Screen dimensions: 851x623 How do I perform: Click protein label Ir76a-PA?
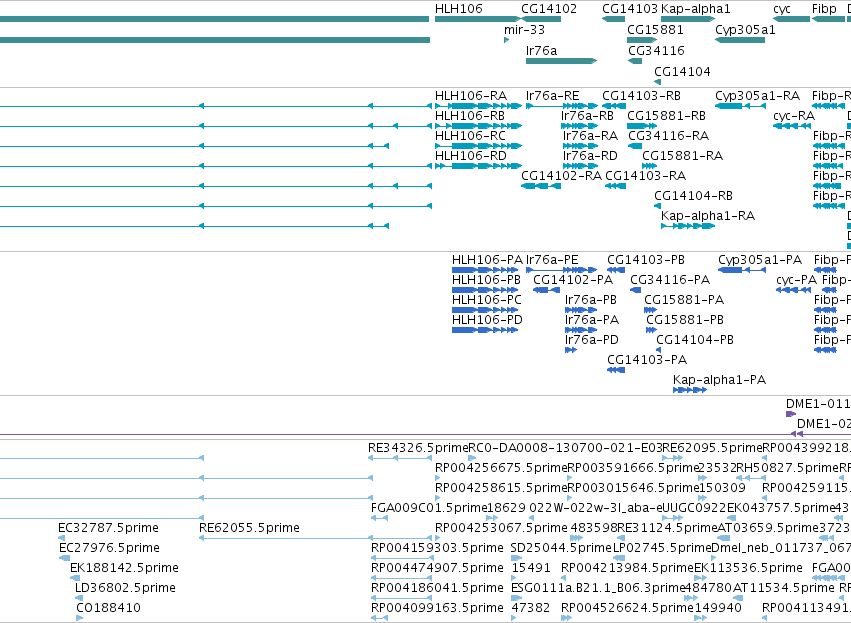pyautogui.click(x=592, y=320)
